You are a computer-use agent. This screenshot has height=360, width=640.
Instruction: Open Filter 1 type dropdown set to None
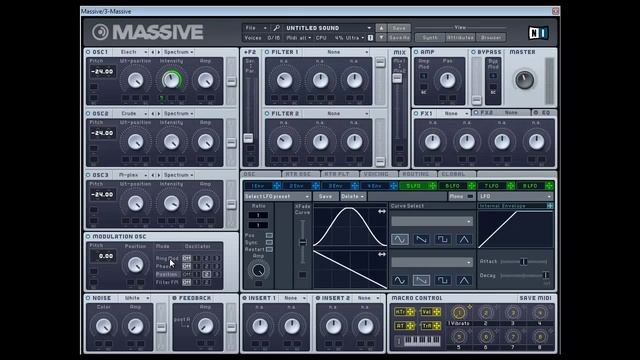(x=337, y=52)
